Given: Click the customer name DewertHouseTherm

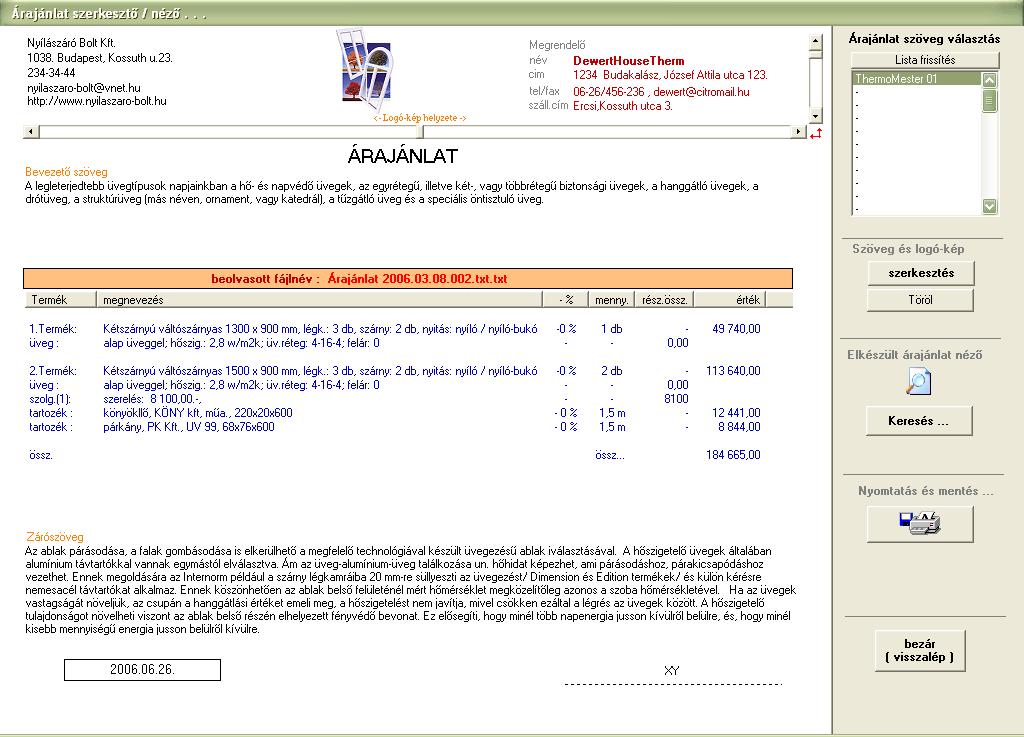Looking at the screenshot, I should (x=629, y=61).
